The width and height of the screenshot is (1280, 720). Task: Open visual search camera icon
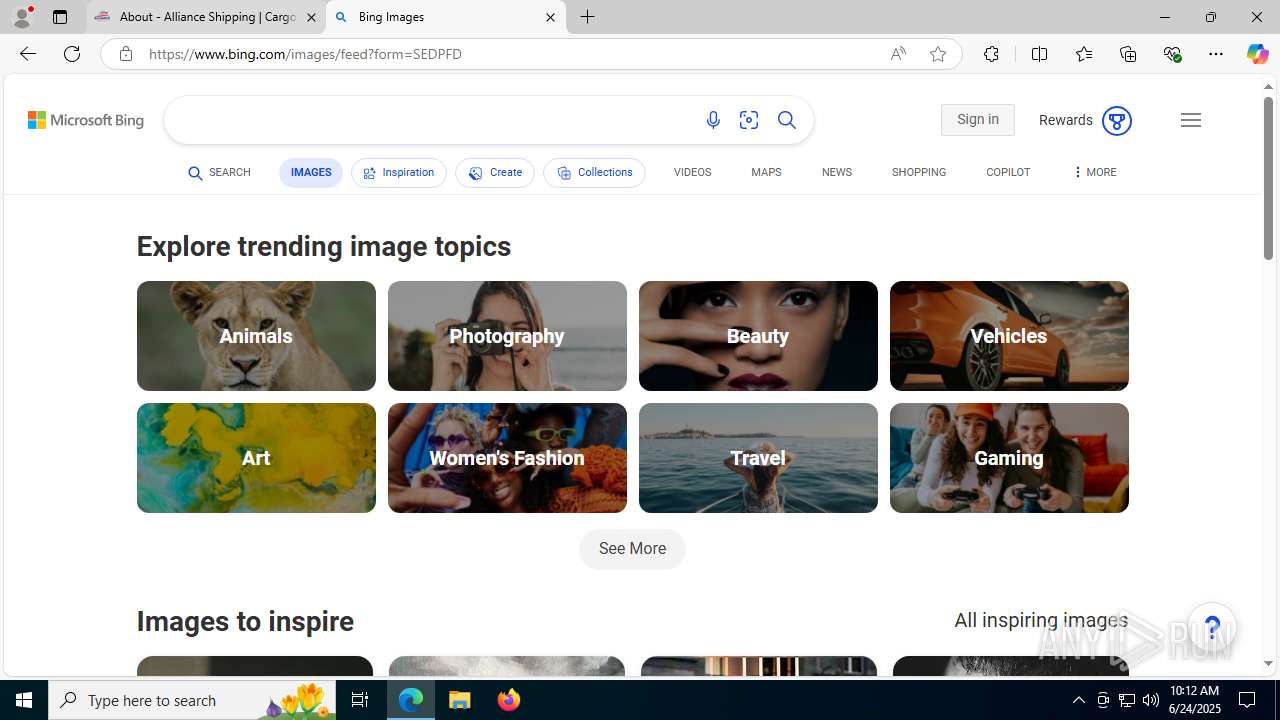coord(749,120)
